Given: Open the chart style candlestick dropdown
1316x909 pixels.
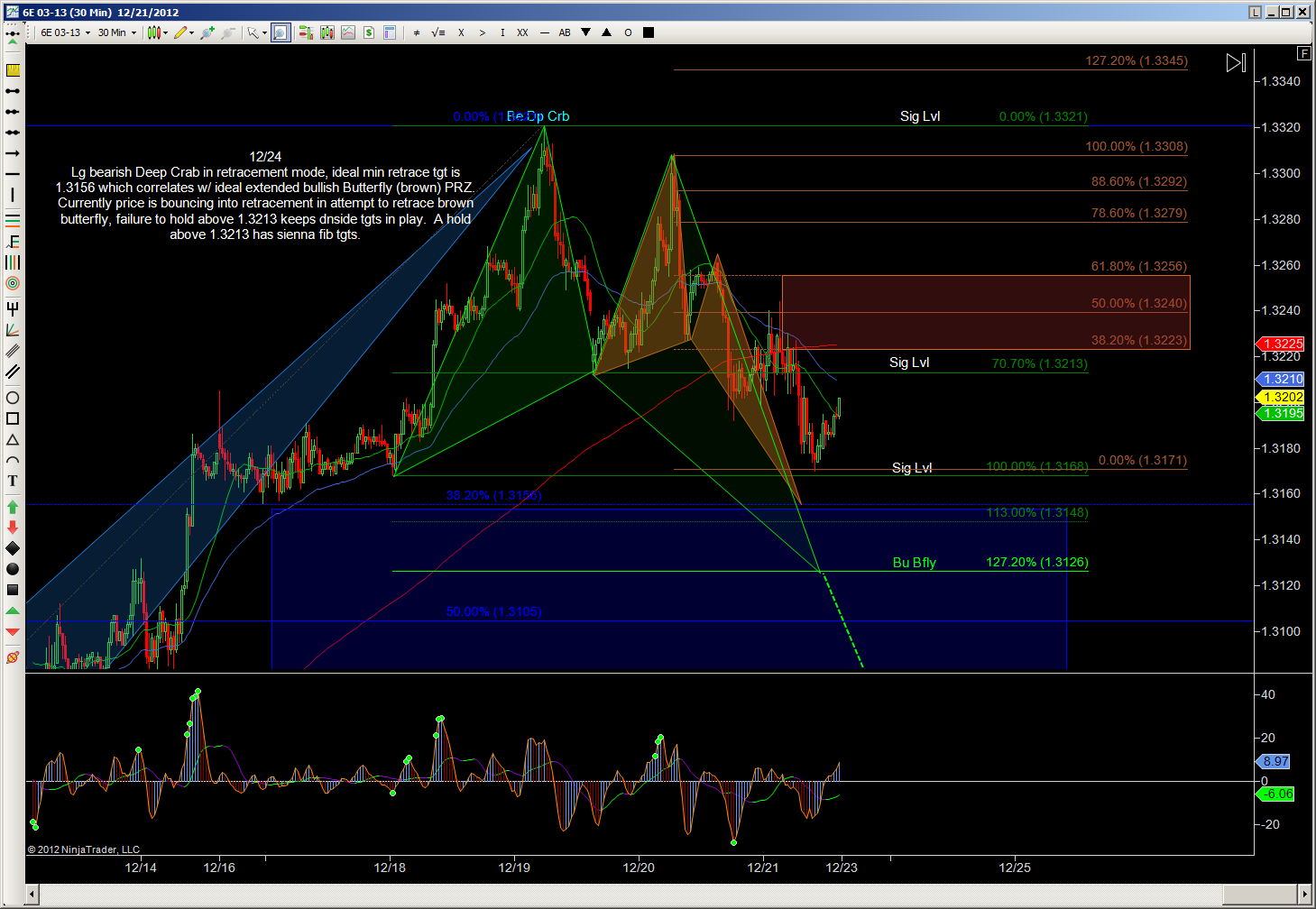Looking at the screenshot, I should click(x=158, y=32).
